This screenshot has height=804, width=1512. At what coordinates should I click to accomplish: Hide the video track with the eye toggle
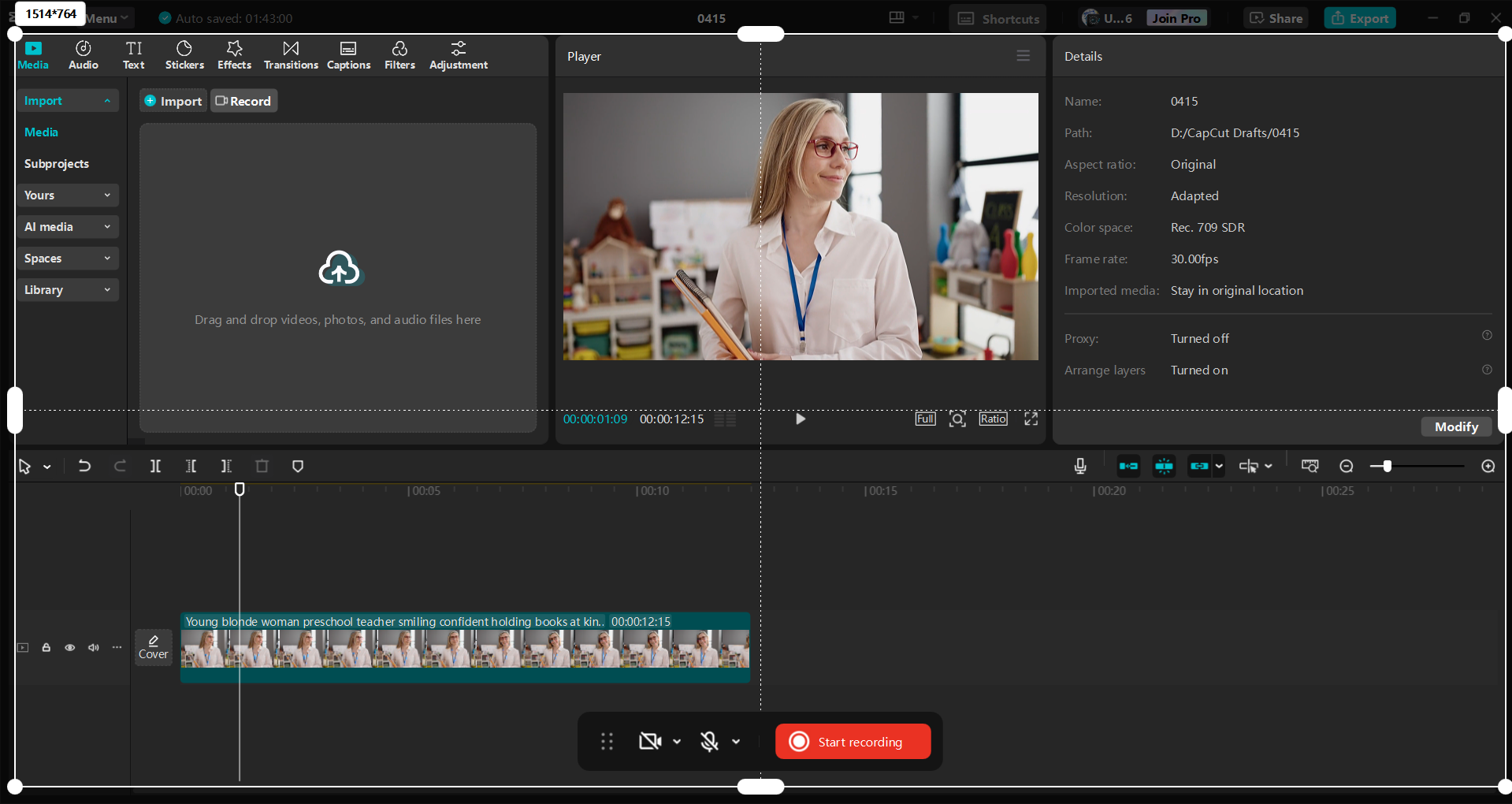[x=69, y=647]
